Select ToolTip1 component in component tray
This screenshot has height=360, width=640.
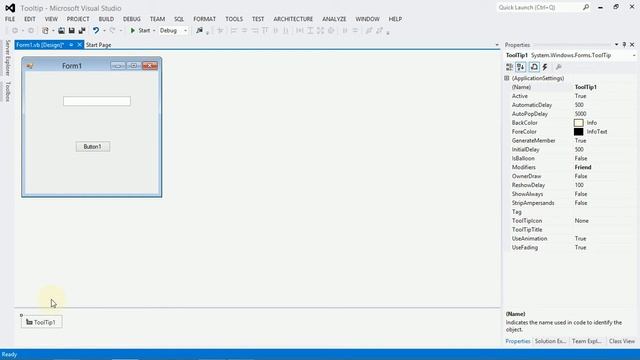(x=41, y=322)
